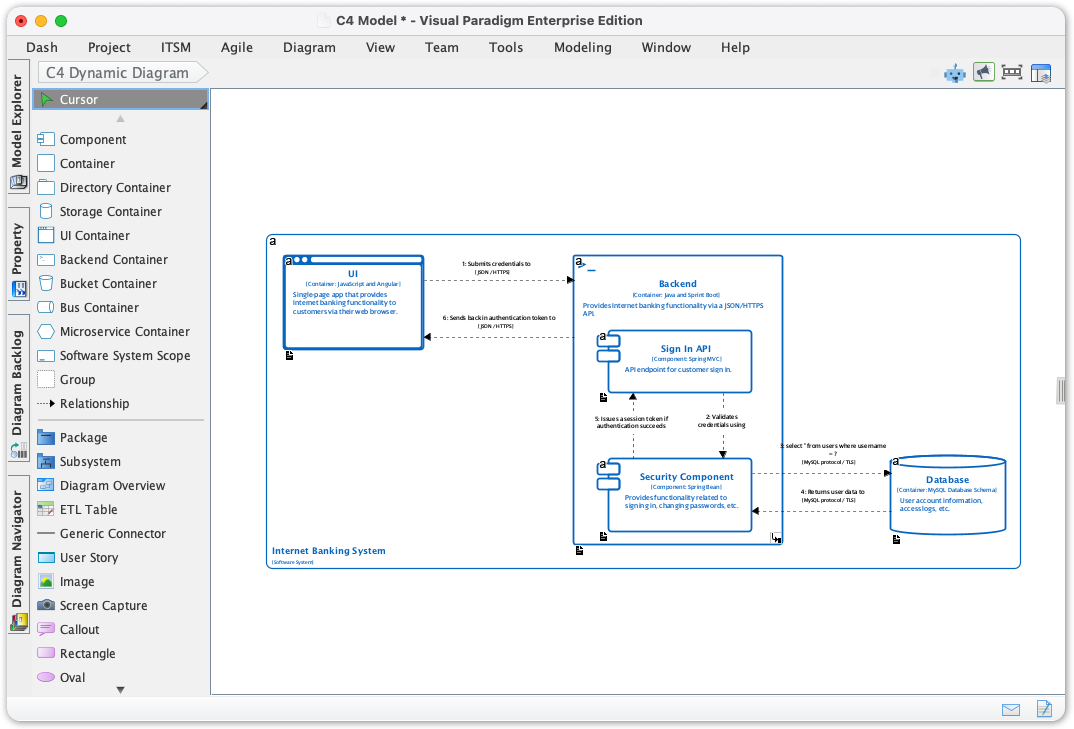Click the vertical scrollbar beside the diagram
The image size is (1074, 729).
[1060, 391]
